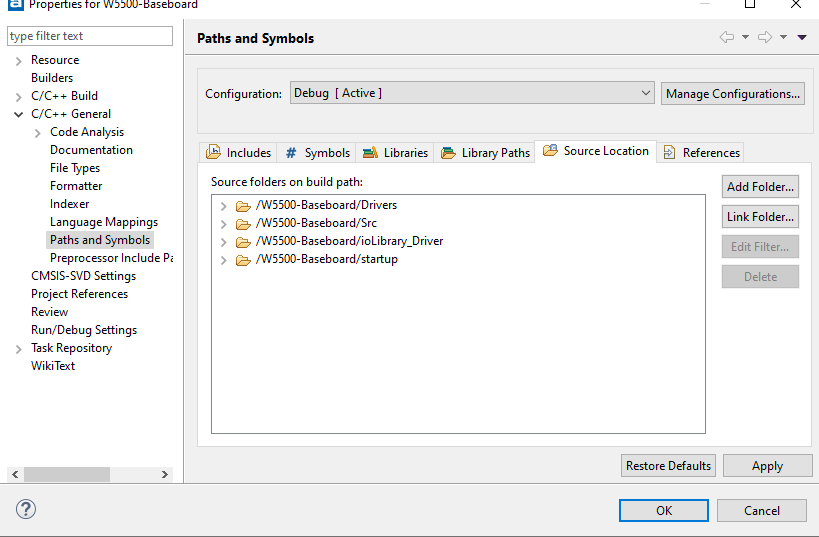The width and height of the screenshot is (819, 537).
Task: Go back with the left arrow icon
Action: click(x=727, y=37)
